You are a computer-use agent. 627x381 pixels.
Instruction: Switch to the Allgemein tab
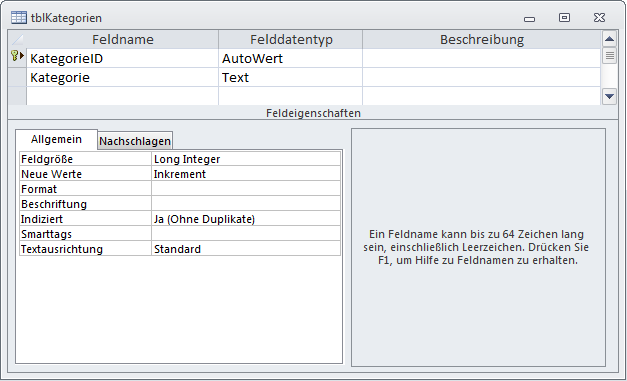coord(56,139)
